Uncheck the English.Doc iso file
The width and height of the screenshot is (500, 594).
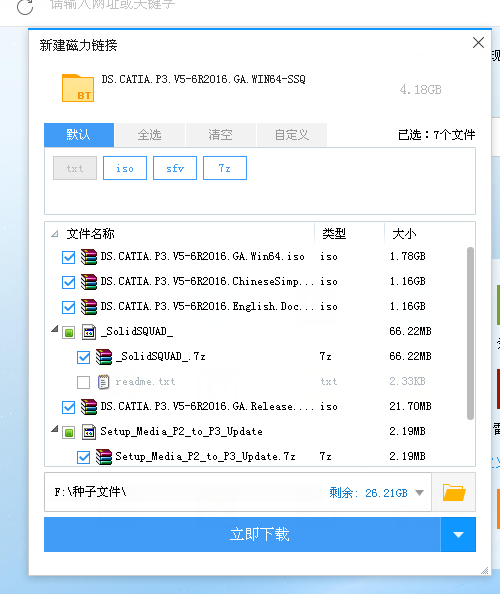[x=69, y=307]
